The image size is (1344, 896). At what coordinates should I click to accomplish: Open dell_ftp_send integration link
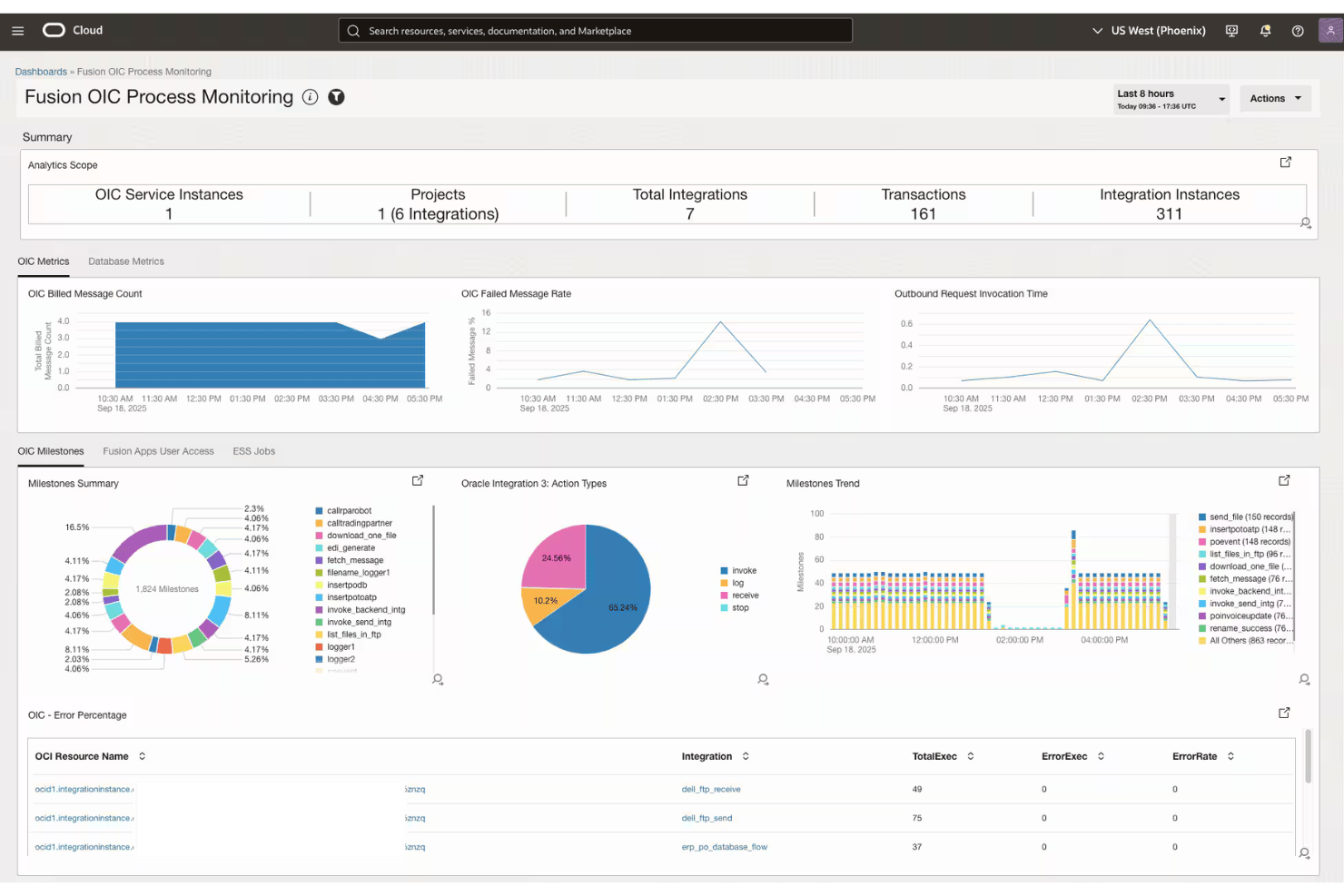[x=707, y=818]
